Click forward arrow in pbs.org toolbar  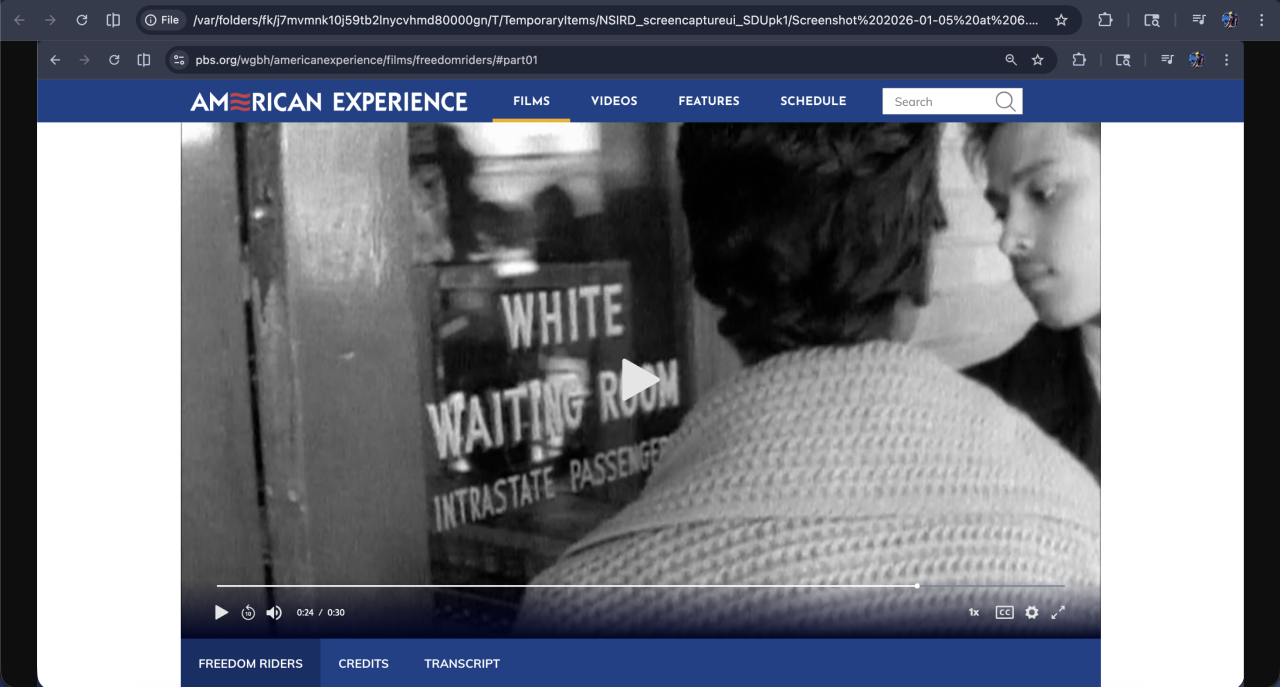(85, 60)
